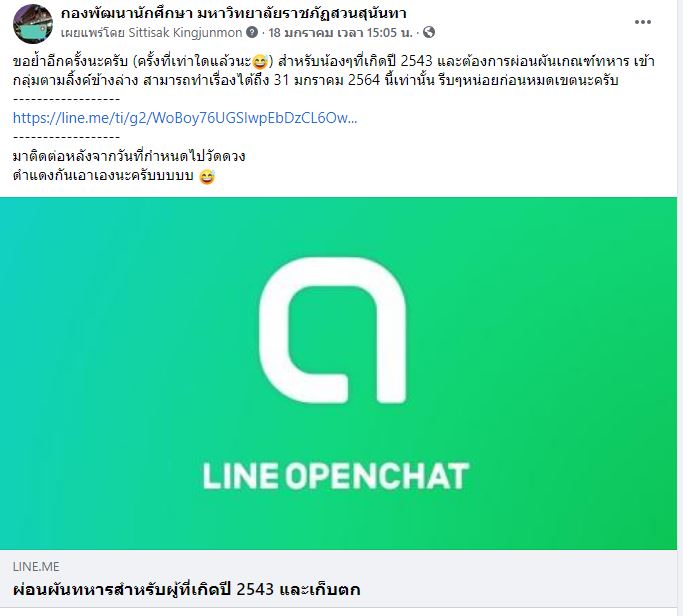Open the line.me/ti/g2 group invite link
Screen dimensions: 683x616
point(185,118)
